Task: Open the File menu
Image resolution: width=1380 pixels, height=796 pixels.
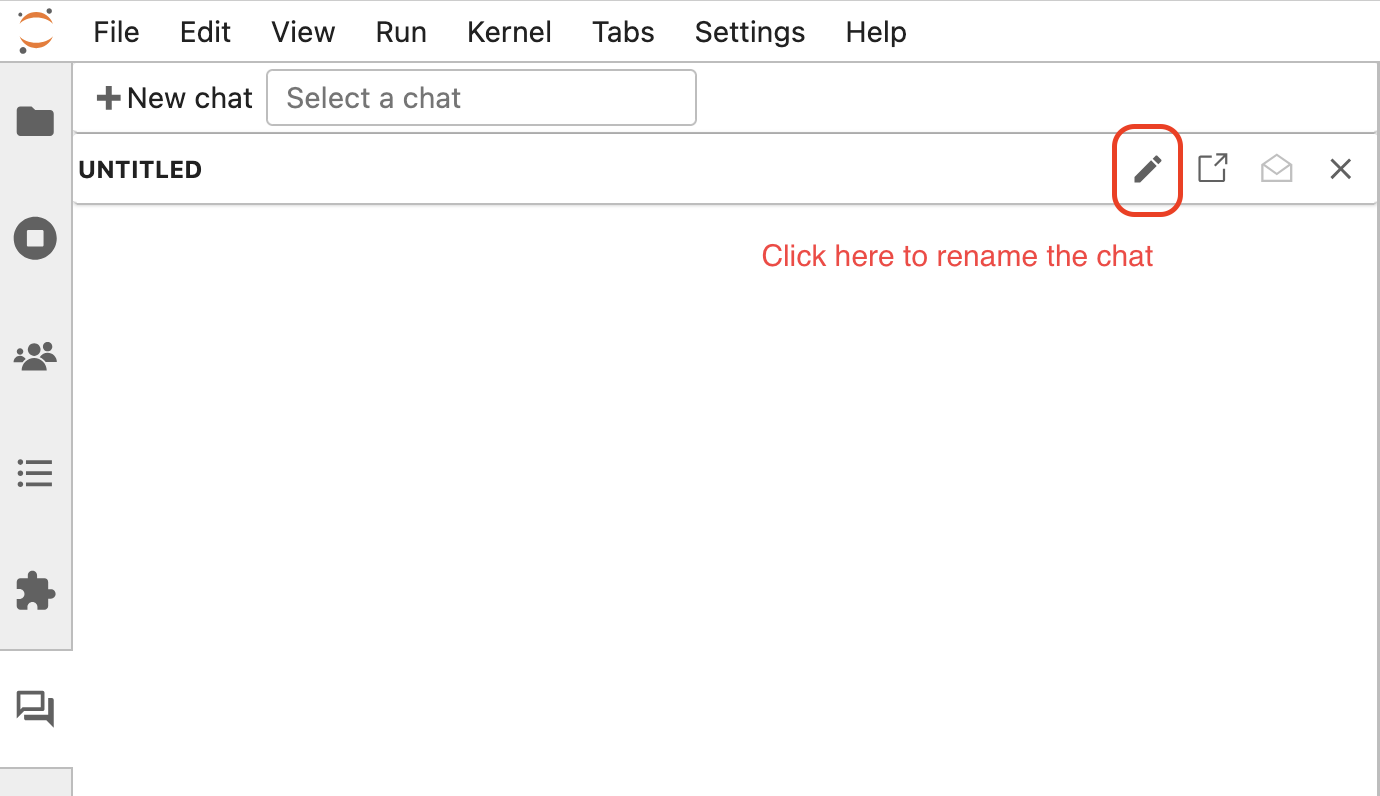Action: coord(116,32)
